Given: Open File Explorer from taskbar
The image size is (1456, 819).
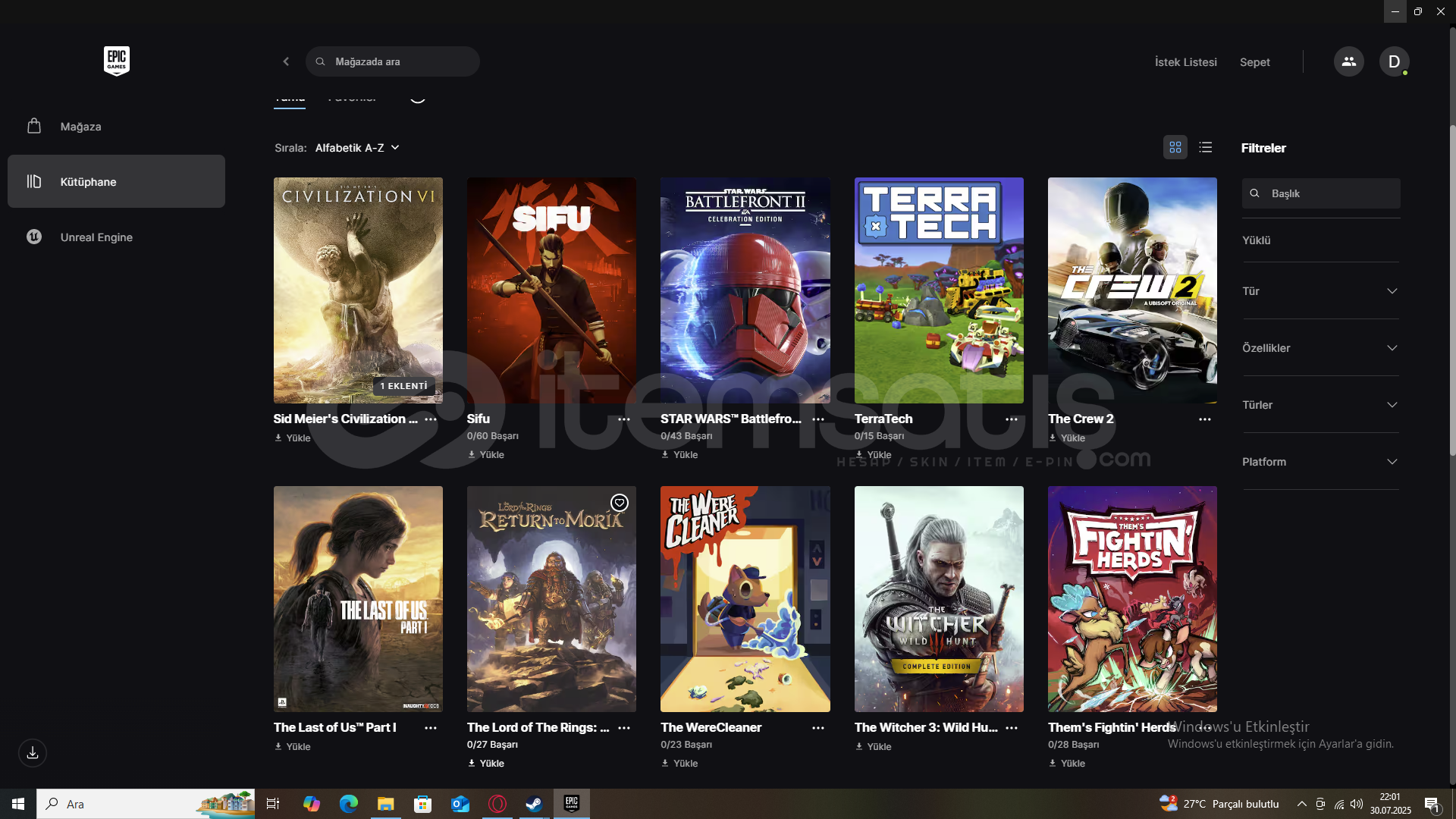Looking at the screenshot, I should coord(386,804).
